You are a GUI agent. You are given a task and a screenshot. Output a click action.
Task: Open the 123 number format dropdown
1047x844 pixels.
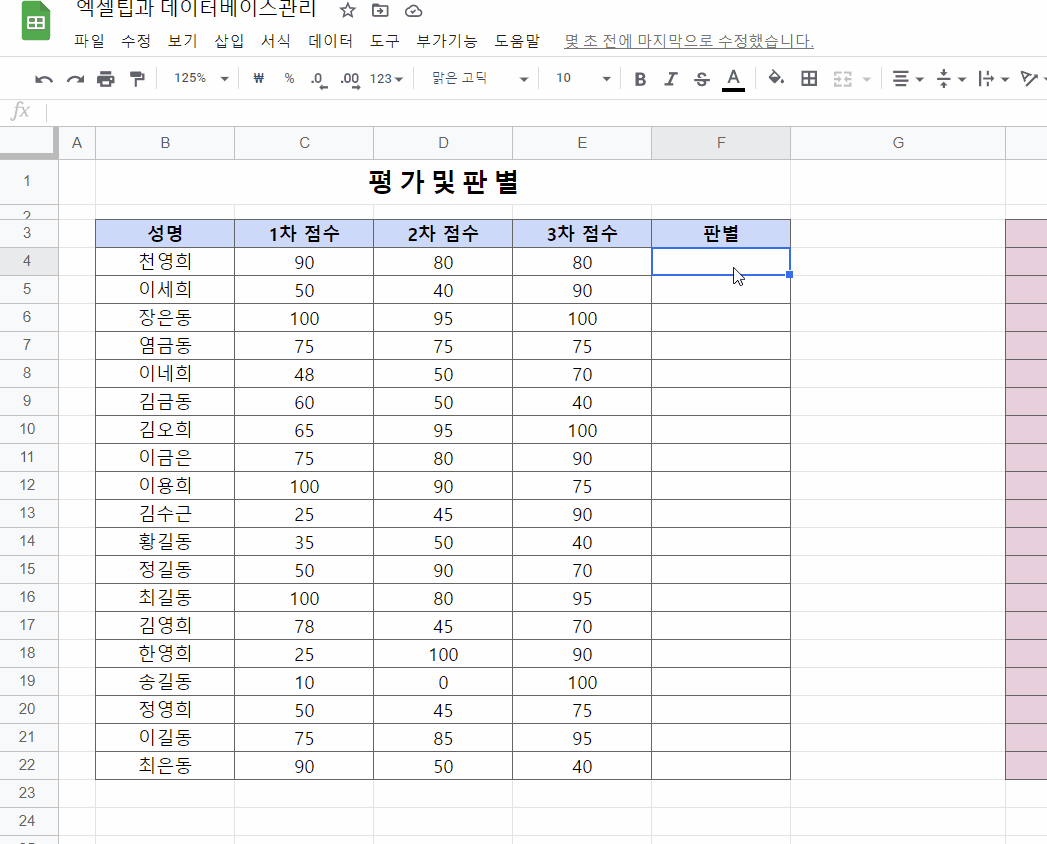pos(387,79)
